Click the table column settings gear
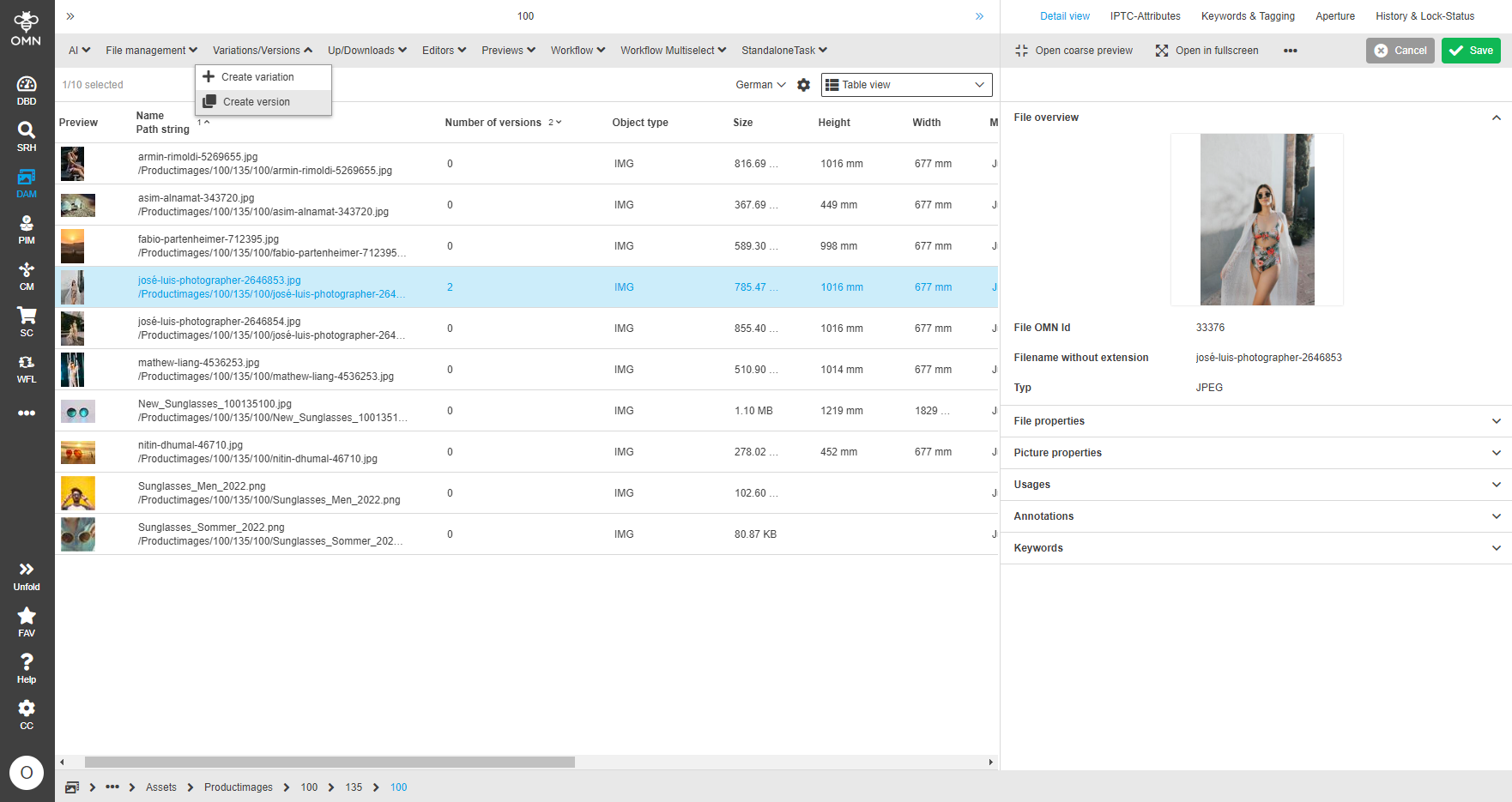Viewport: 1512px width, 802px height. (x=804, y=85)
